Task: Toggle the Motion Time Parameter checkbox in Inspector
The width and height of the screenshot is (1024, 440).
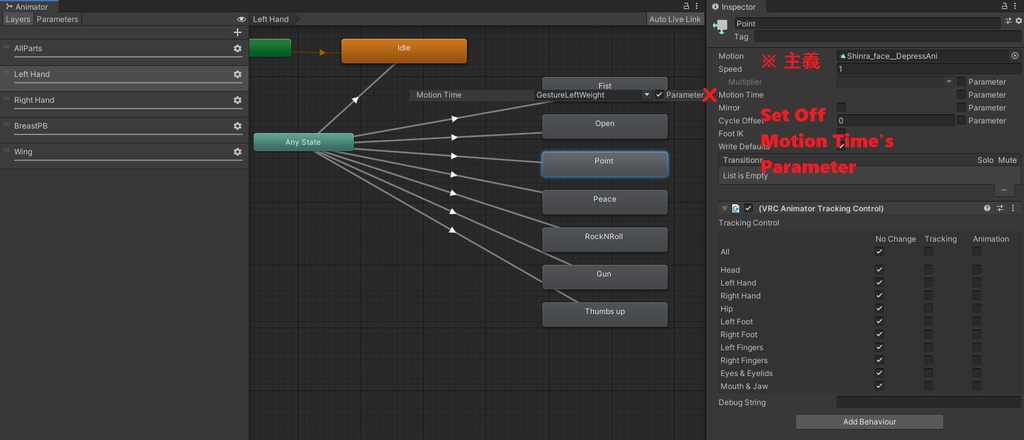Action: tap(961, 95)
